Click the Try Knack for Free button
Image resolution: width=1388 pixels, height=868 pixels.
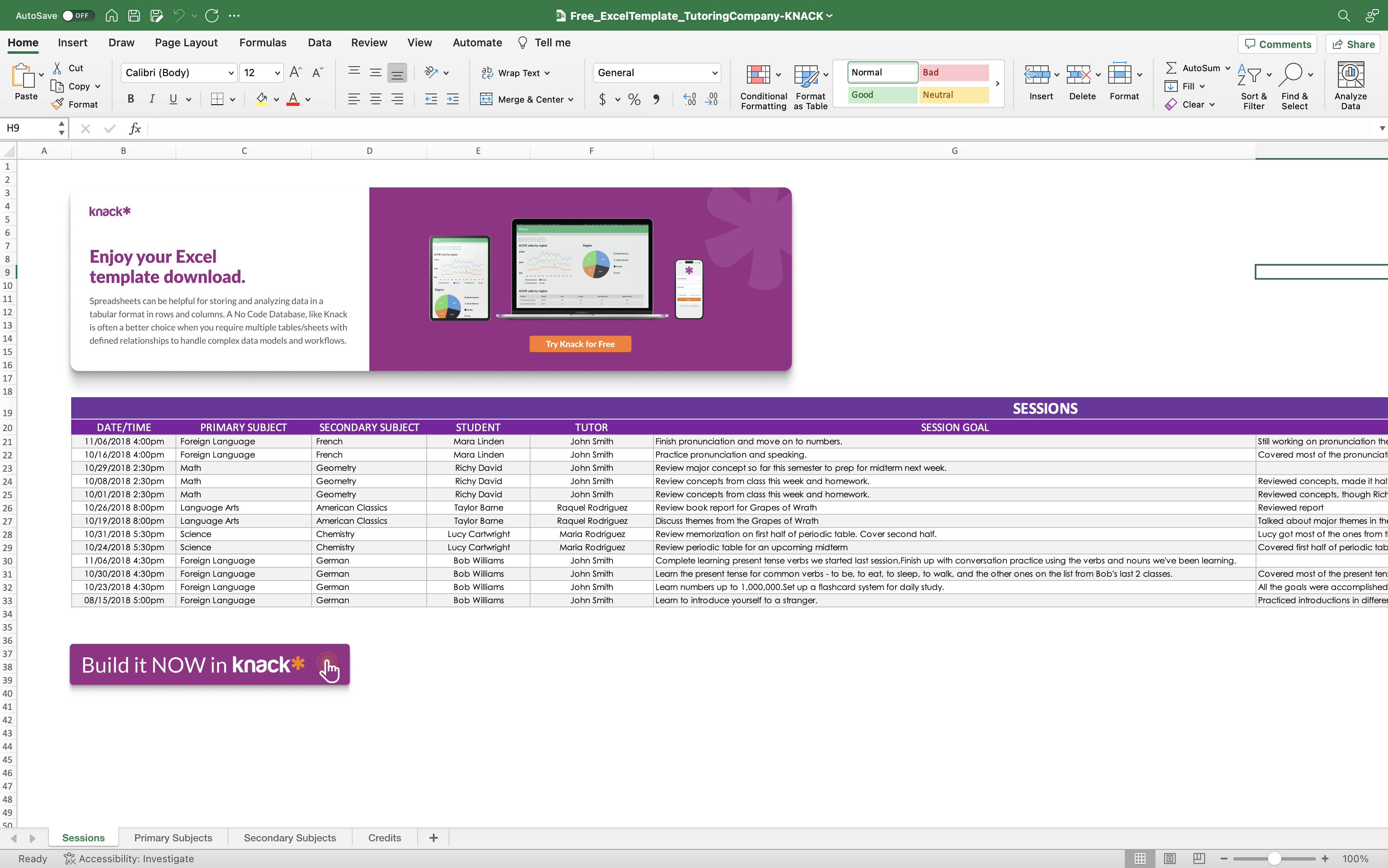pos(579,343)
